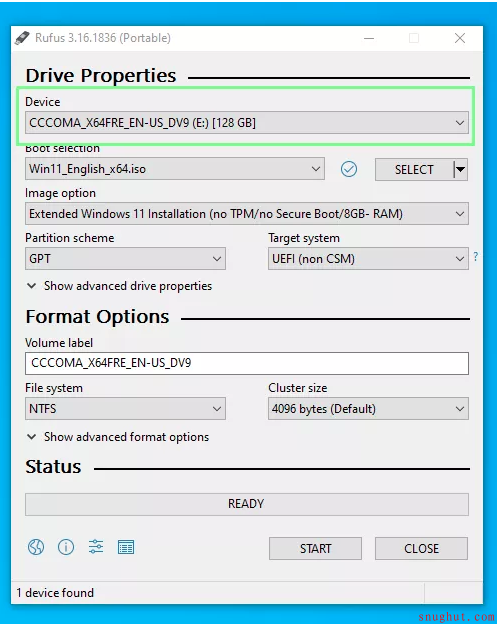Open the Cluster size dropdown
This screenshot has height=624, width=497.
point(368,409)
